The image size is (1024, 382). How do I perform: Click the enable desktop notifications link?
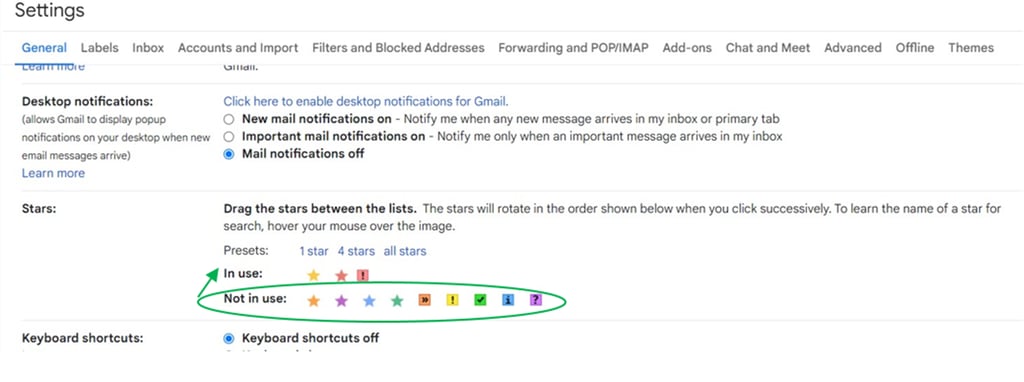click(366, 101)
